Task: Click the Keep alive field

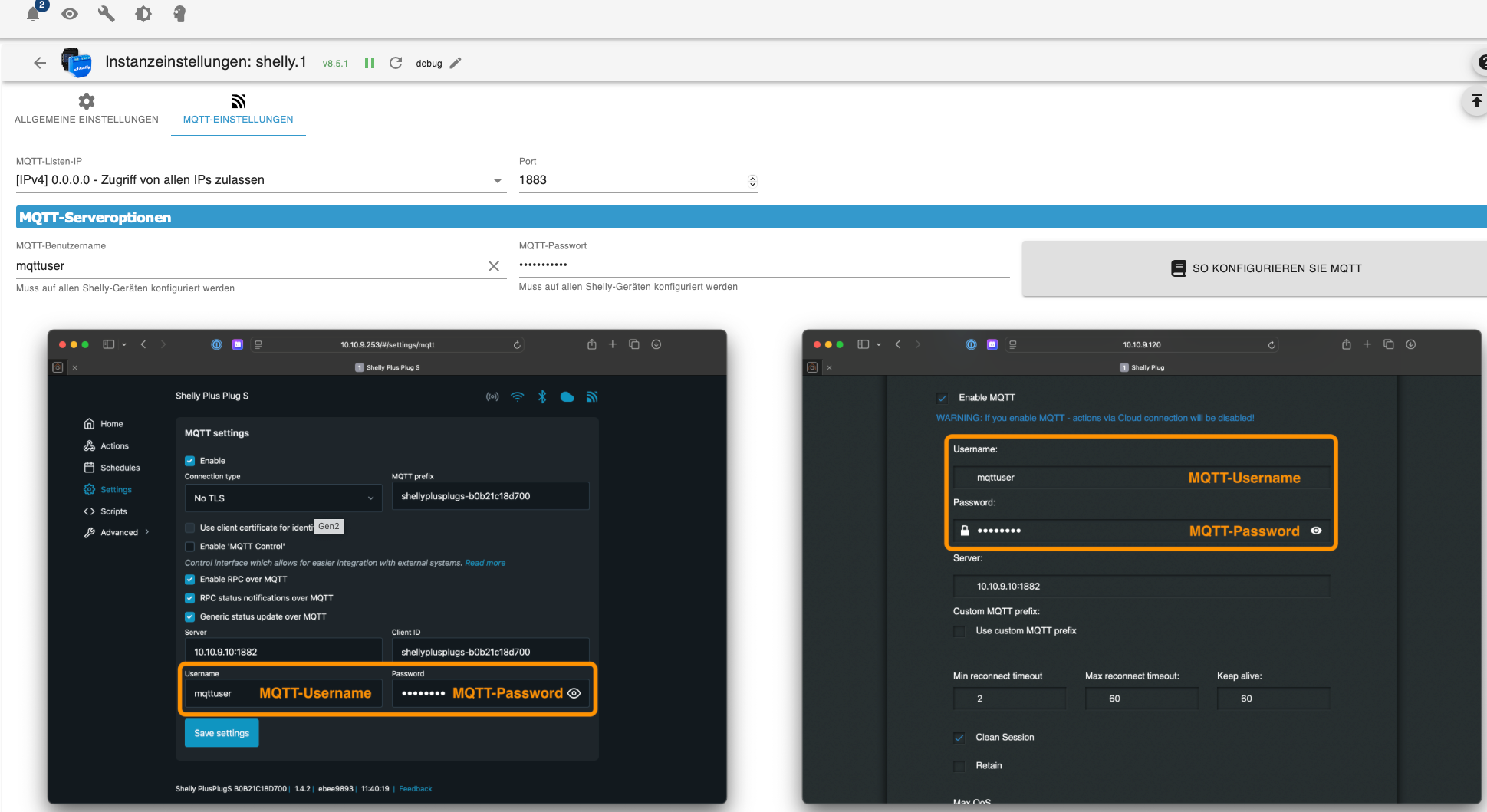Action: pos(1273,699)
